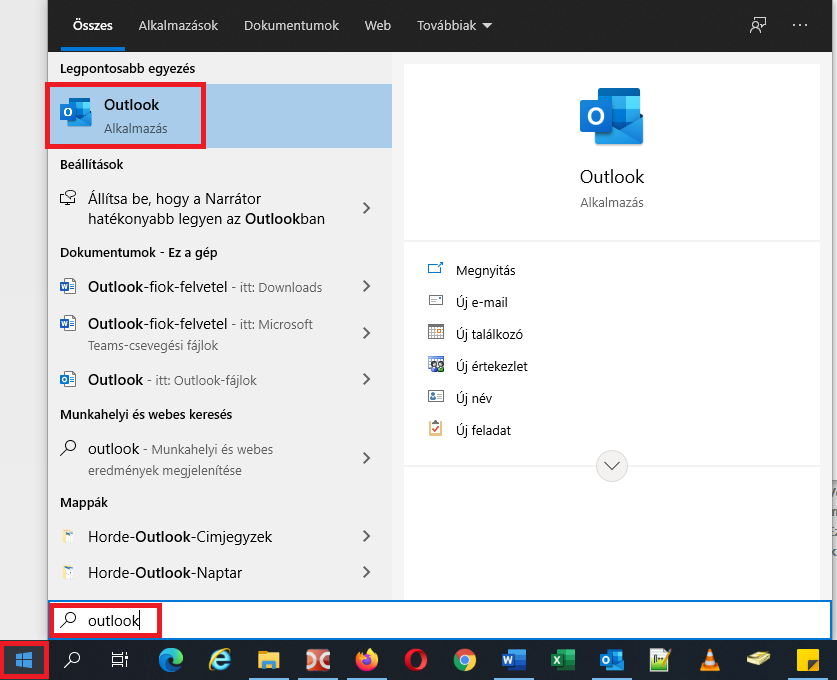Open the three-dot options menu
Viewport: 837px width, 680px height.
click(x=800, y=25)
